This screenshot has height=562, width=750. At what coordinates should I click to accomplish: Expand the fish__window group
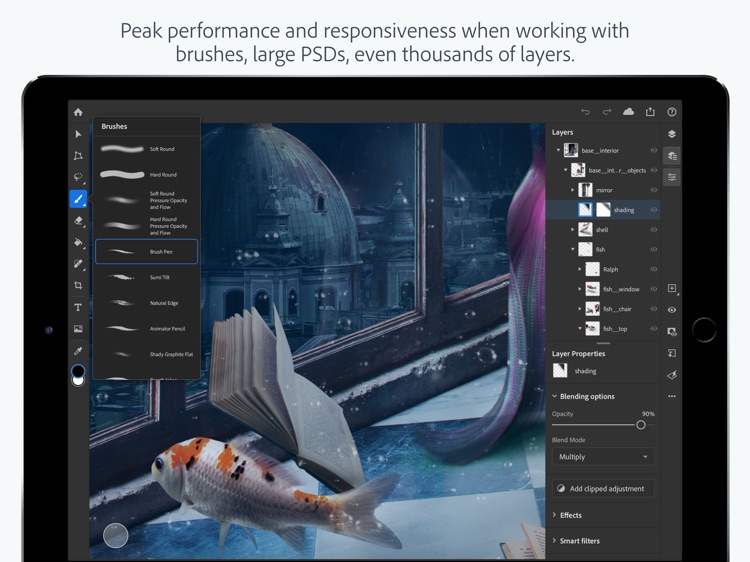point(580,289)
